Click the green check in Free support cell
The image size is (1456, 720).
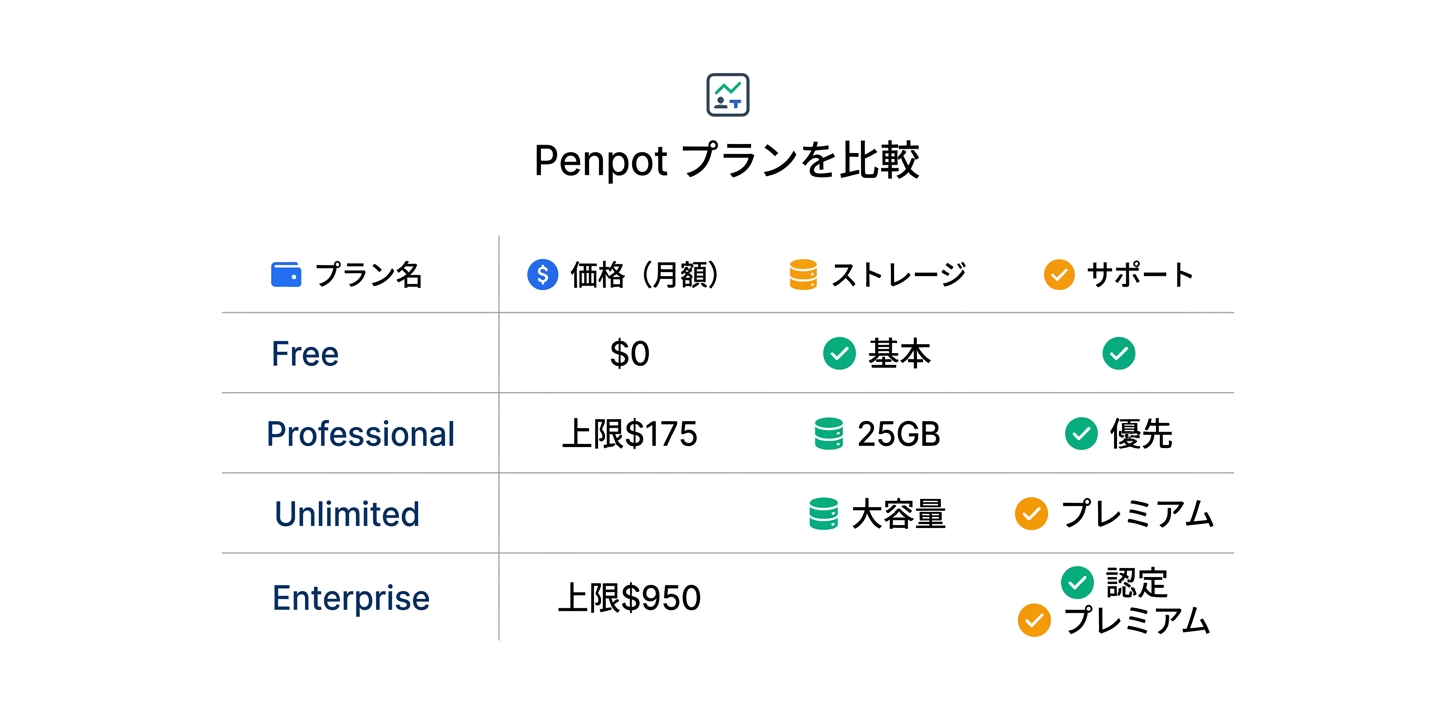(x=1118, y=354)
